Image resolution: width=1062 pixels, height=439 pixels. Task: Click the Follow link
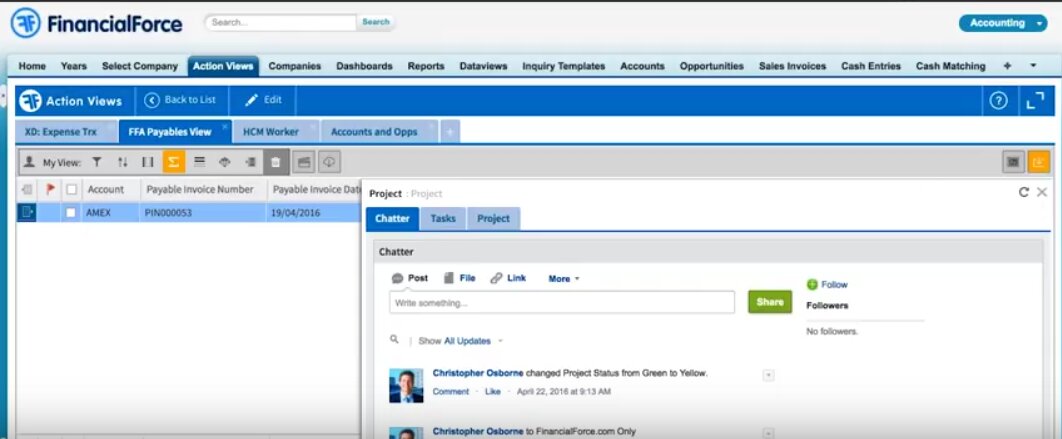tap(834, 285)
